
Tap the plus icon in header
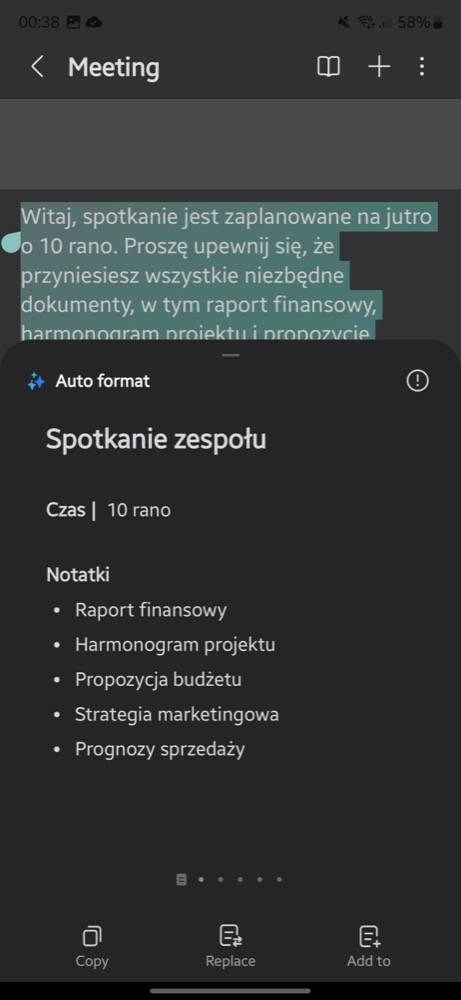[x=379, y=67]
